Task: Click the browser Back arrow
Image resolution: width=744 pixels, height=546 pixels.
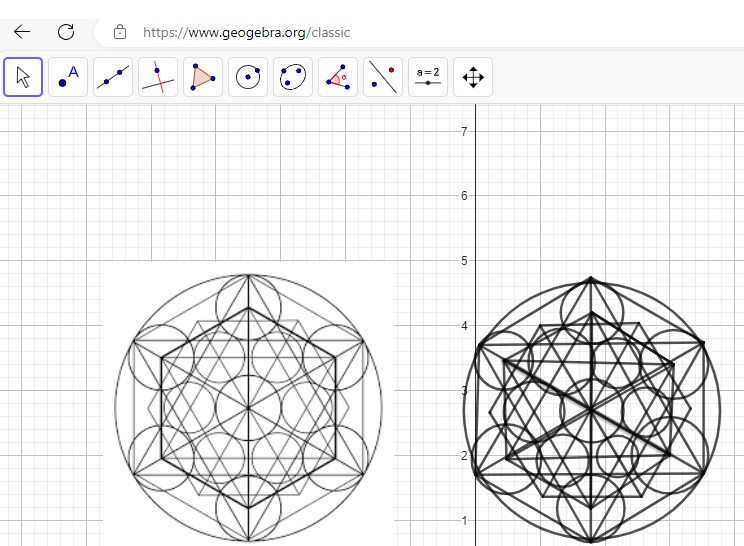Action: (x=22, y=32)
